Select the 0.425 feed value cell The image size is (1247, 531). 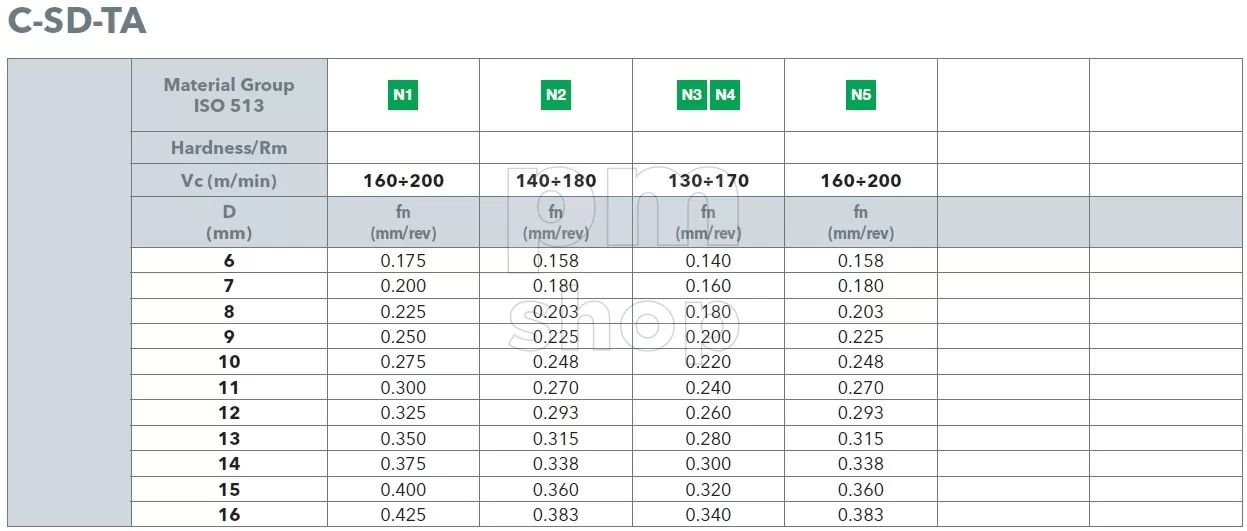(403, 515)
